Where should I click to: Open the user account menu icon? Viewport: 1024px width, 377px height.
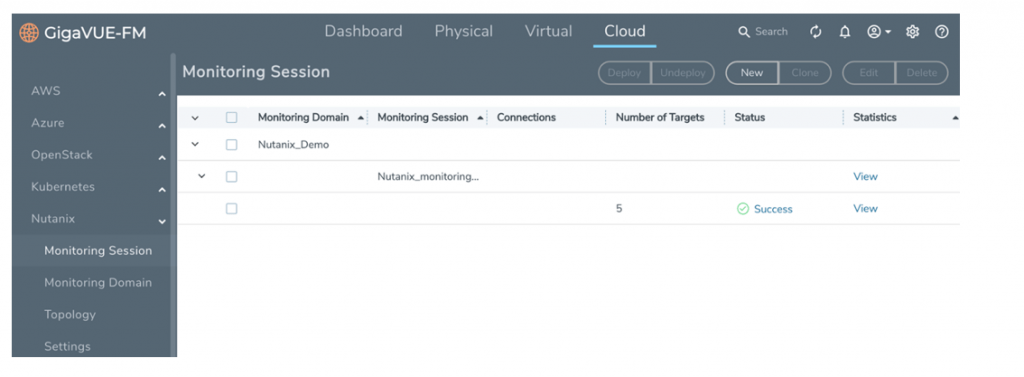tap(879, 32)
